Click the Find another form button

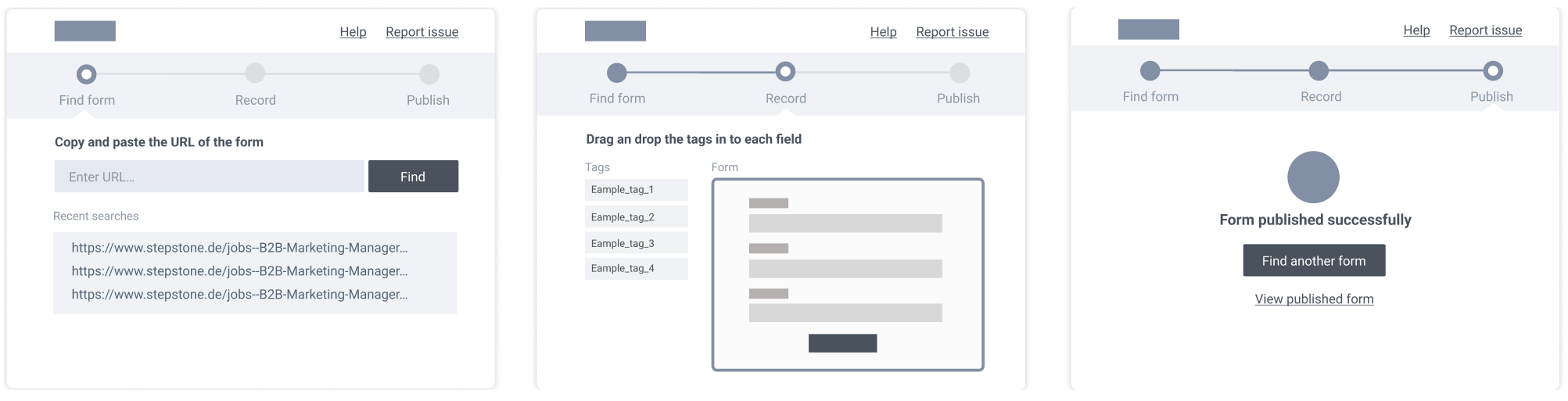click(x=1314, y=260)
